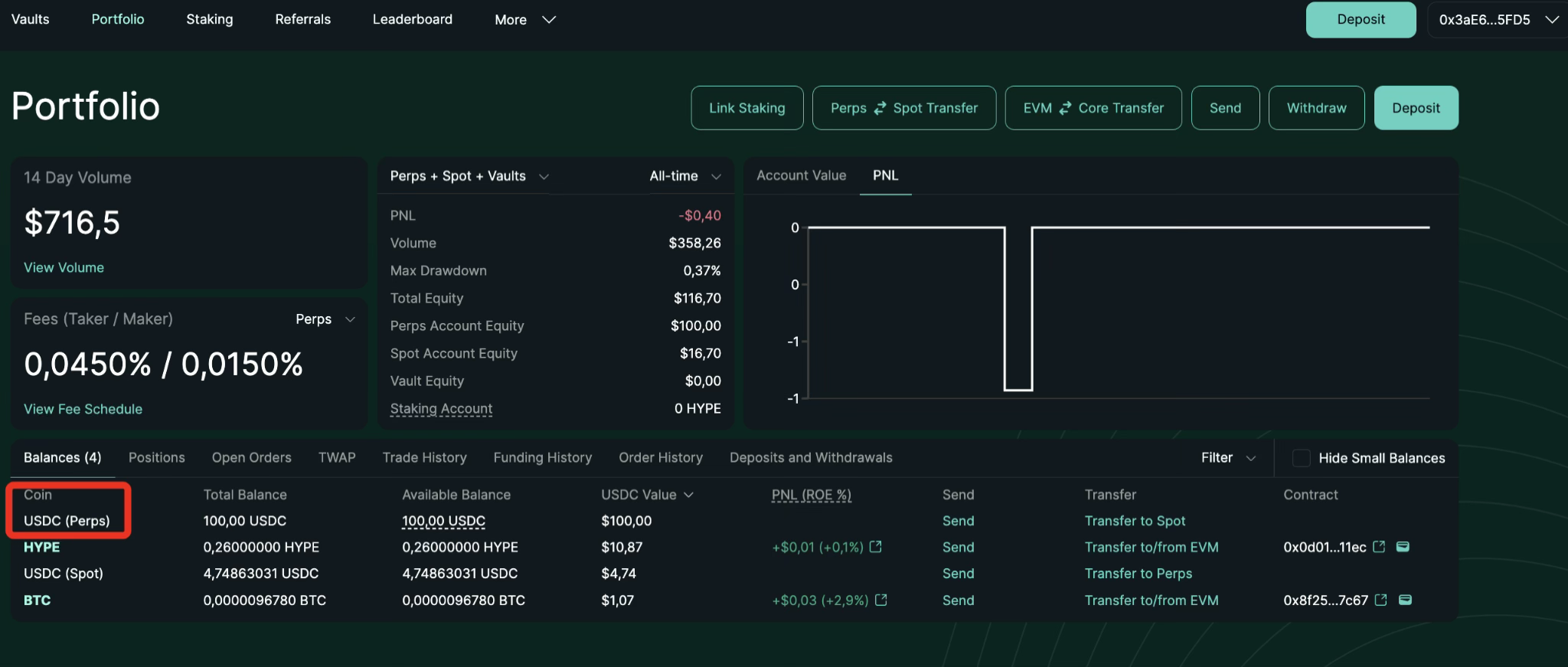Viewport: 1568px width, 667px height.
Task: Click wallet icon next to HYPE contract
Action: [x=1403, y=547]
